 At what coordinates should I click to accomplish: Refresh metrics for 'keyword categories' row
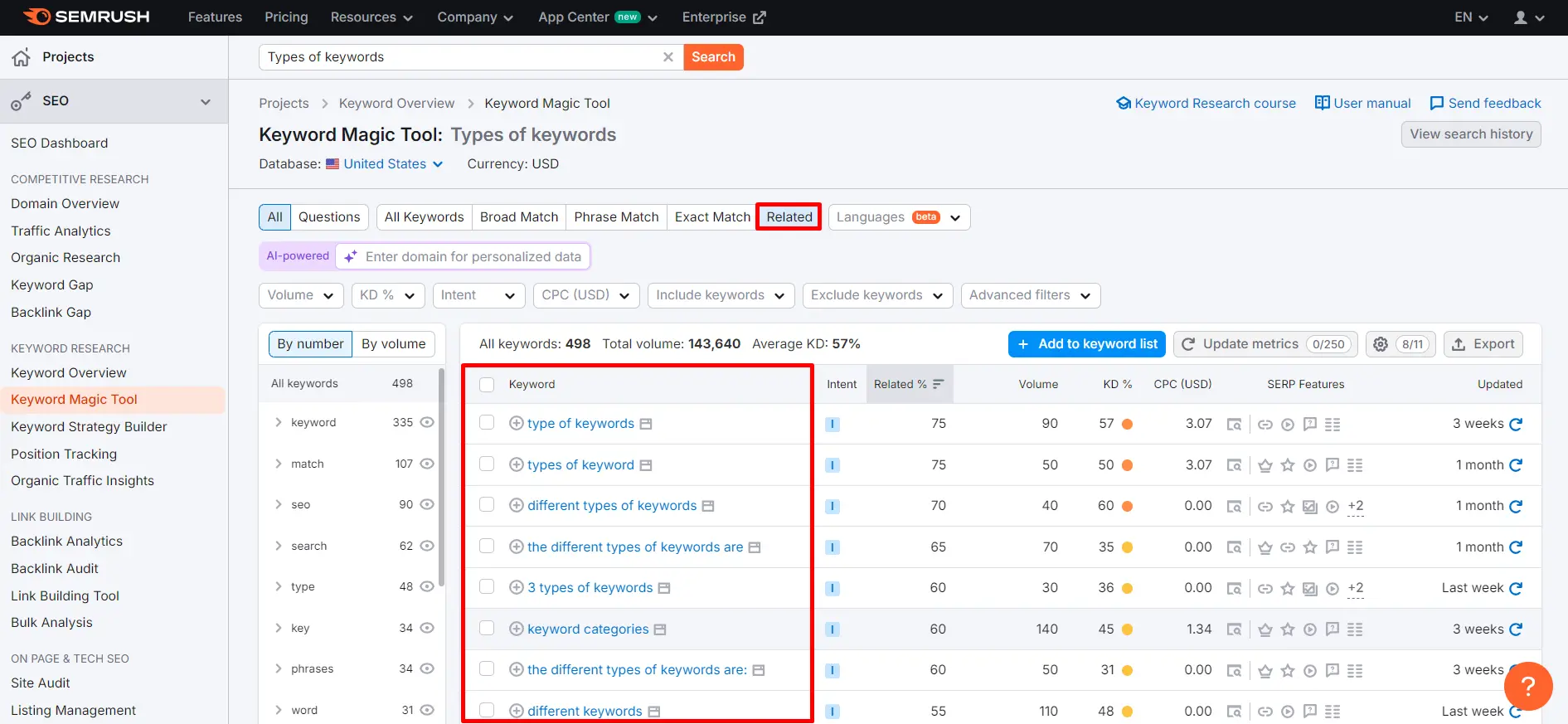1516,629
